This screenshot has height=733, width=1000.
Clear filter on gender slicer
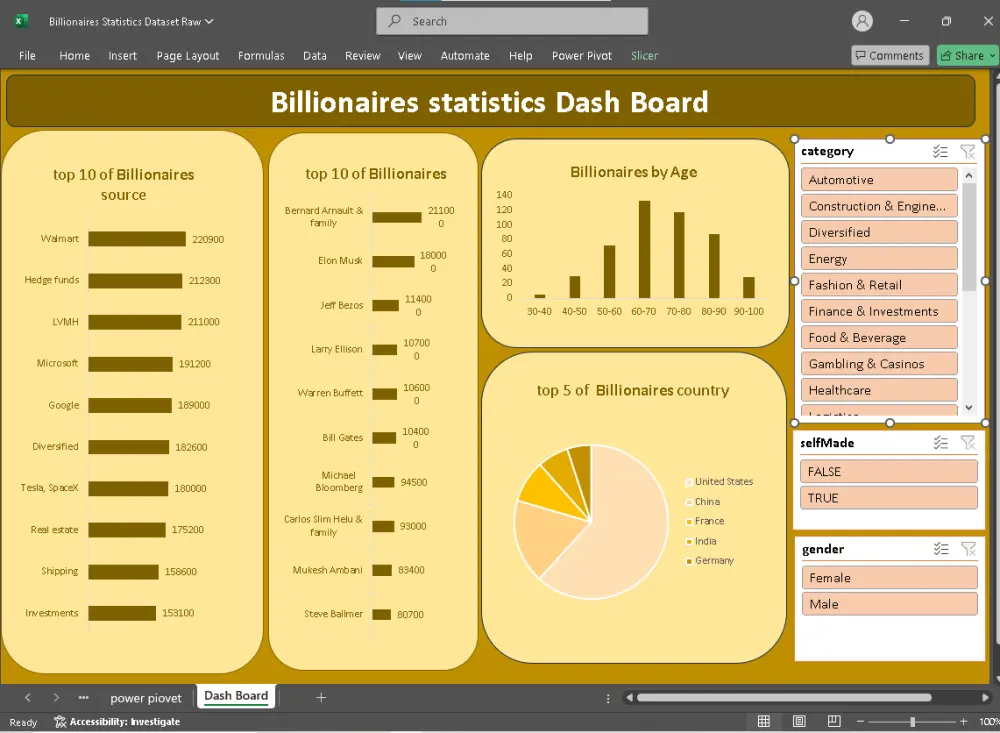[x=968, y=549]
